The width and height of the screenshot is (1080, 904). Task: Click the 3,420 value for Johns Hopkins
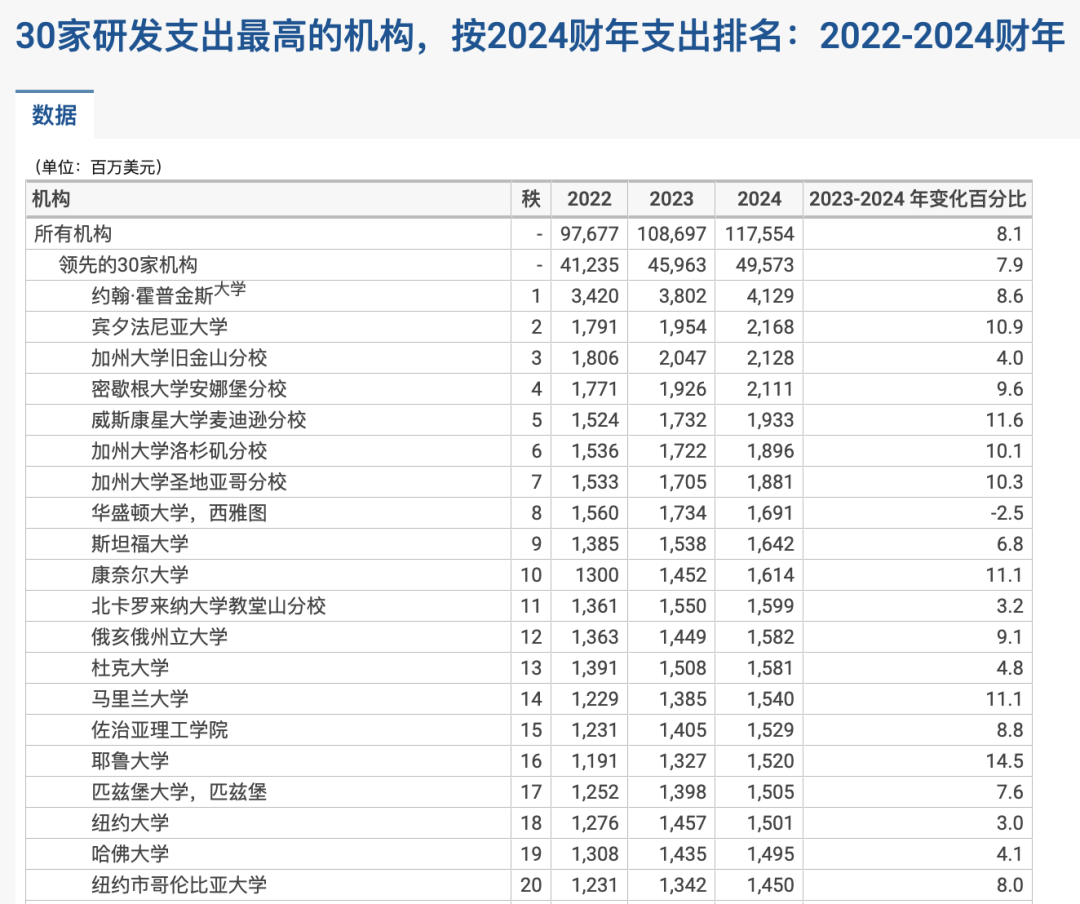click(x=594, y=296)
